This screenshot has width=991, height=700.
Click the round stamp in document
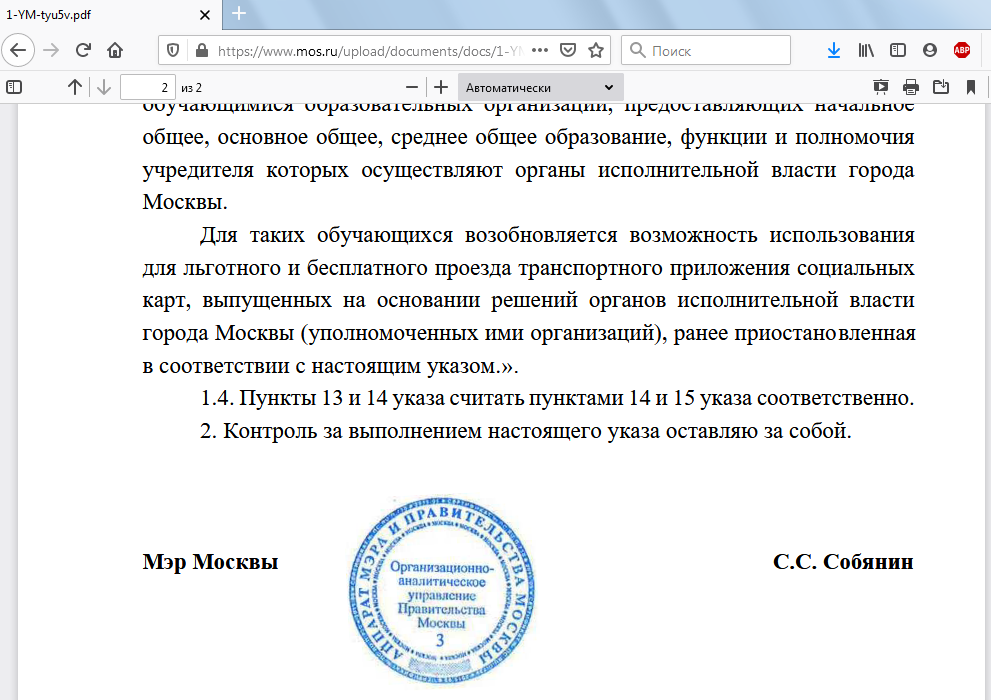coord(442,591)
